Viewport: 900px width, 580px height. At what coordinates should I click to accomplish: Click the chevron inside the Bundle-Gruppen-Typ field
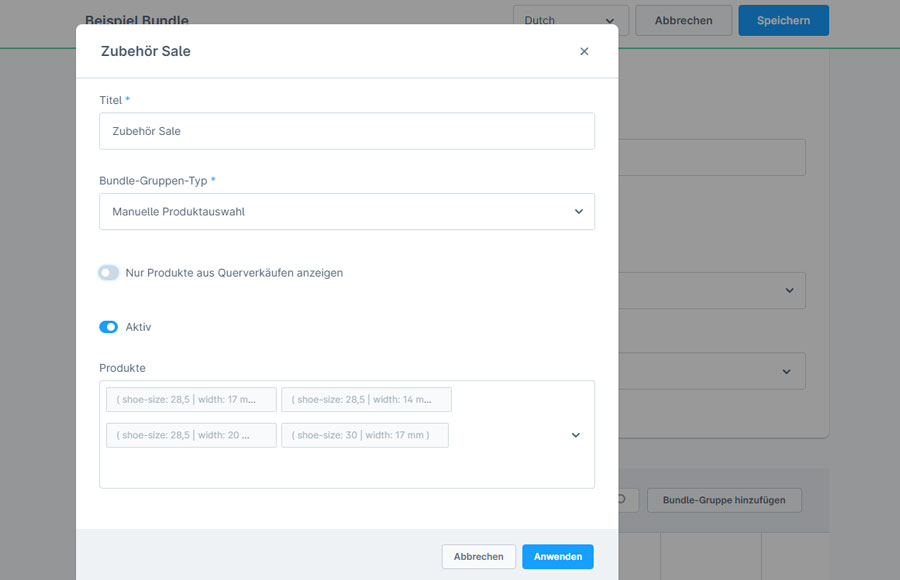578,211
